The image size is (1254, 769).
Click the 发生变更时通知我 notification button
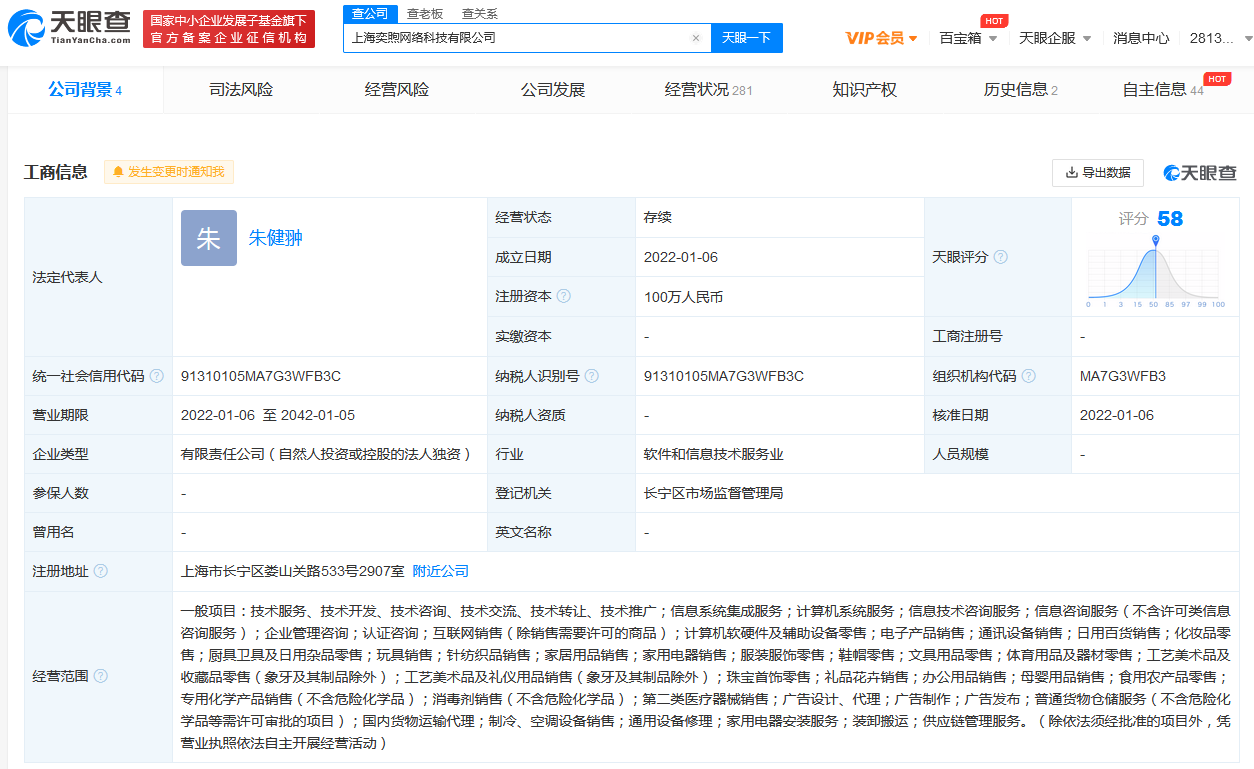tap(169, 172)
